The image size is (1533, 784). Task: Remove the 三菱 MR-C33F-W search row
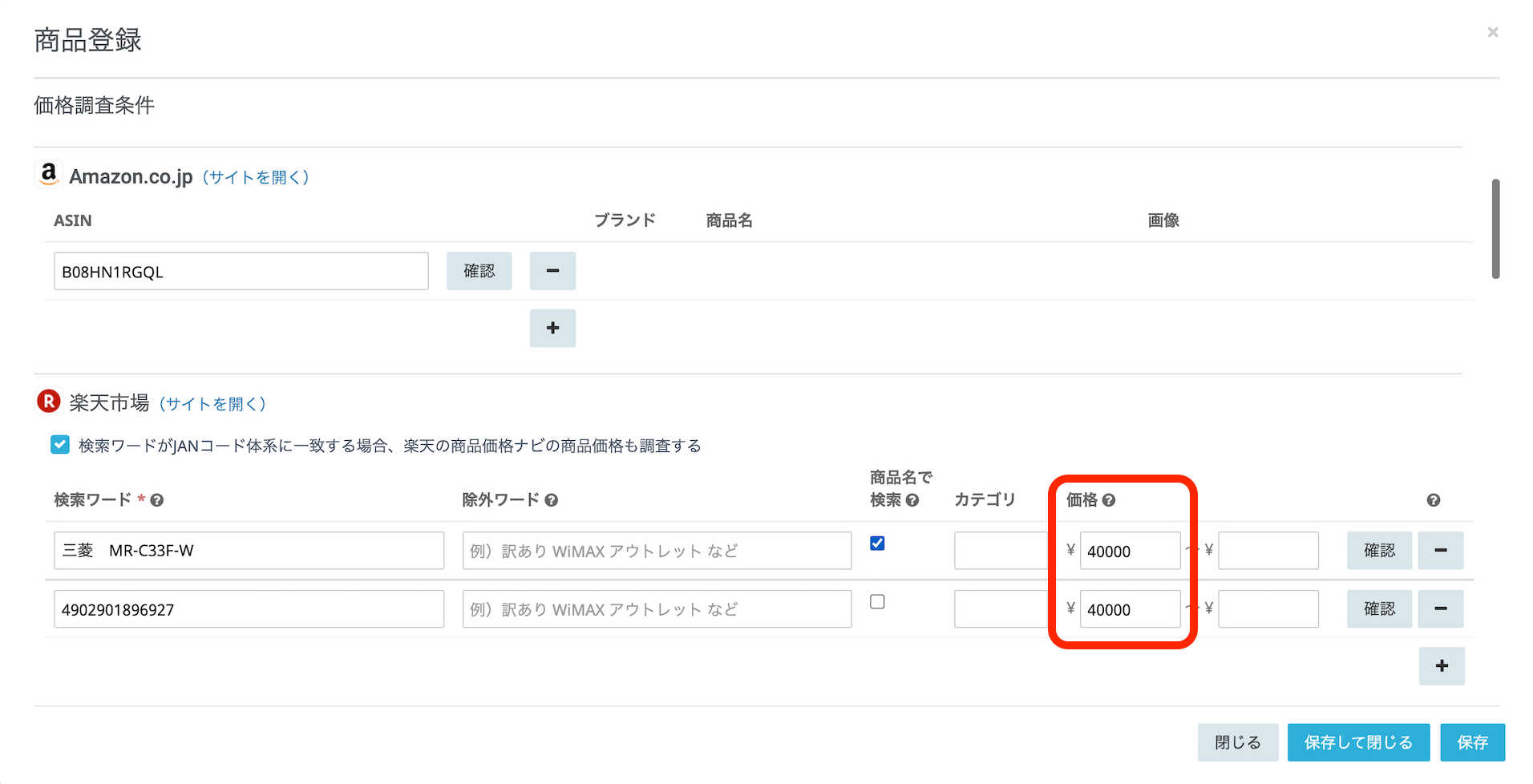tap(1440, 551)
